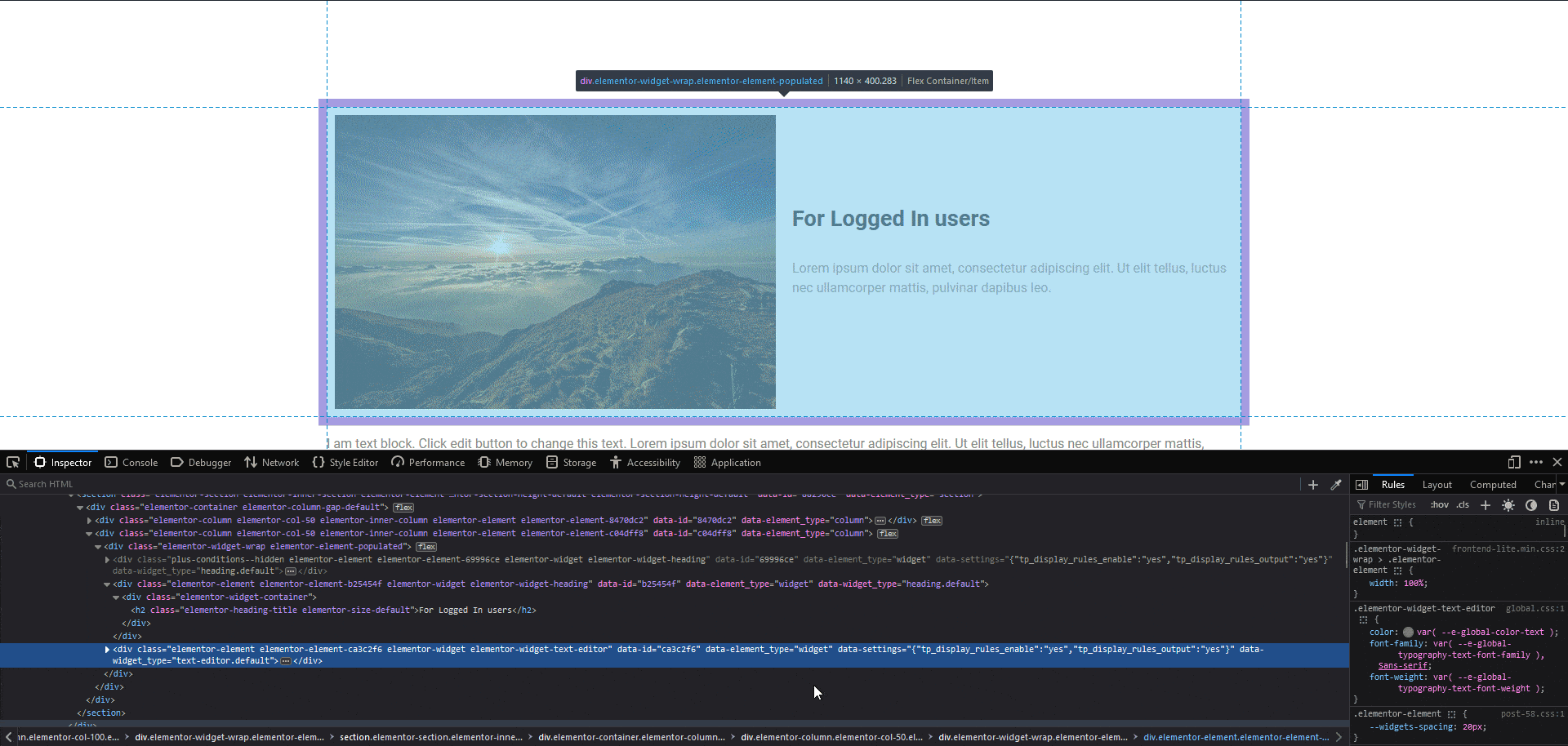Collapse the elementor-widget-wrap div node
1568x746 pixels.
pos(98,547)
